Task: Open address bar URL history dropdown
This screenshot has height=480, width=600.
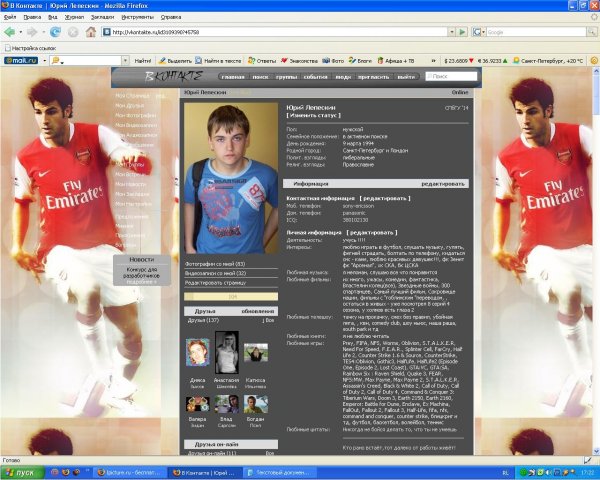Action: click(x=452, y=32)
